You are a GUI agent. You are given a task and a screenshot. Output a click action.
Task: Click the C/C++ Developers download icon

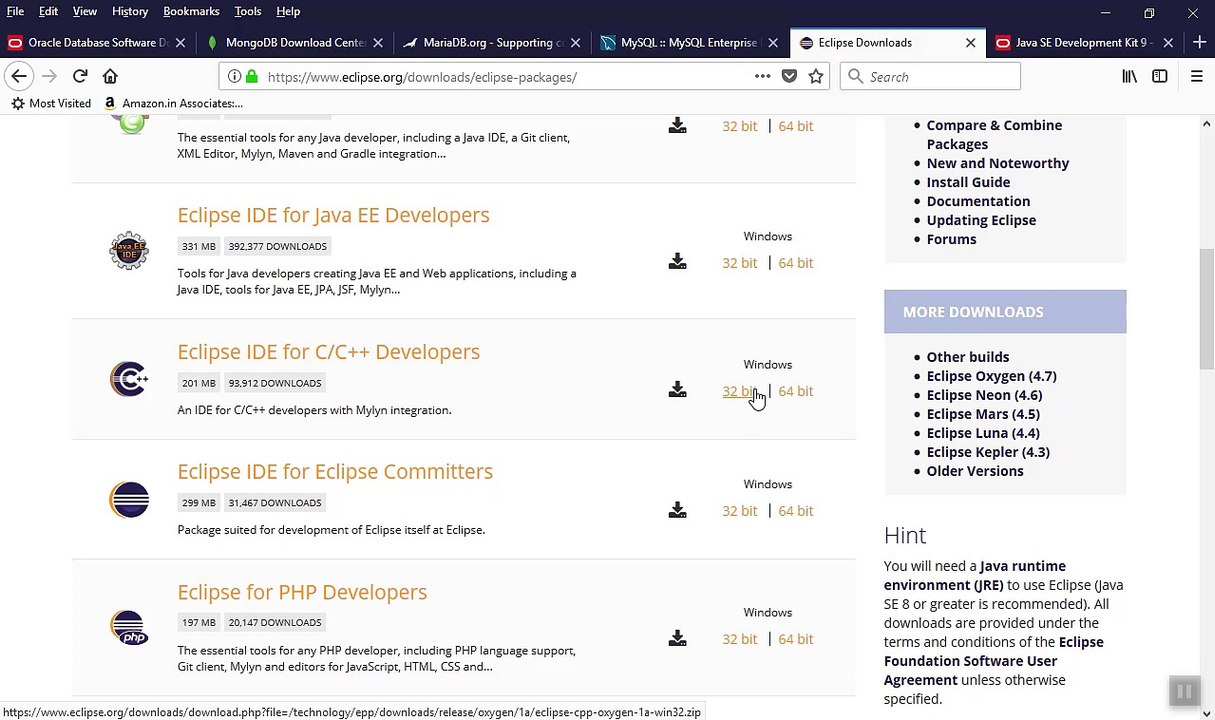[x=678, y=389]
